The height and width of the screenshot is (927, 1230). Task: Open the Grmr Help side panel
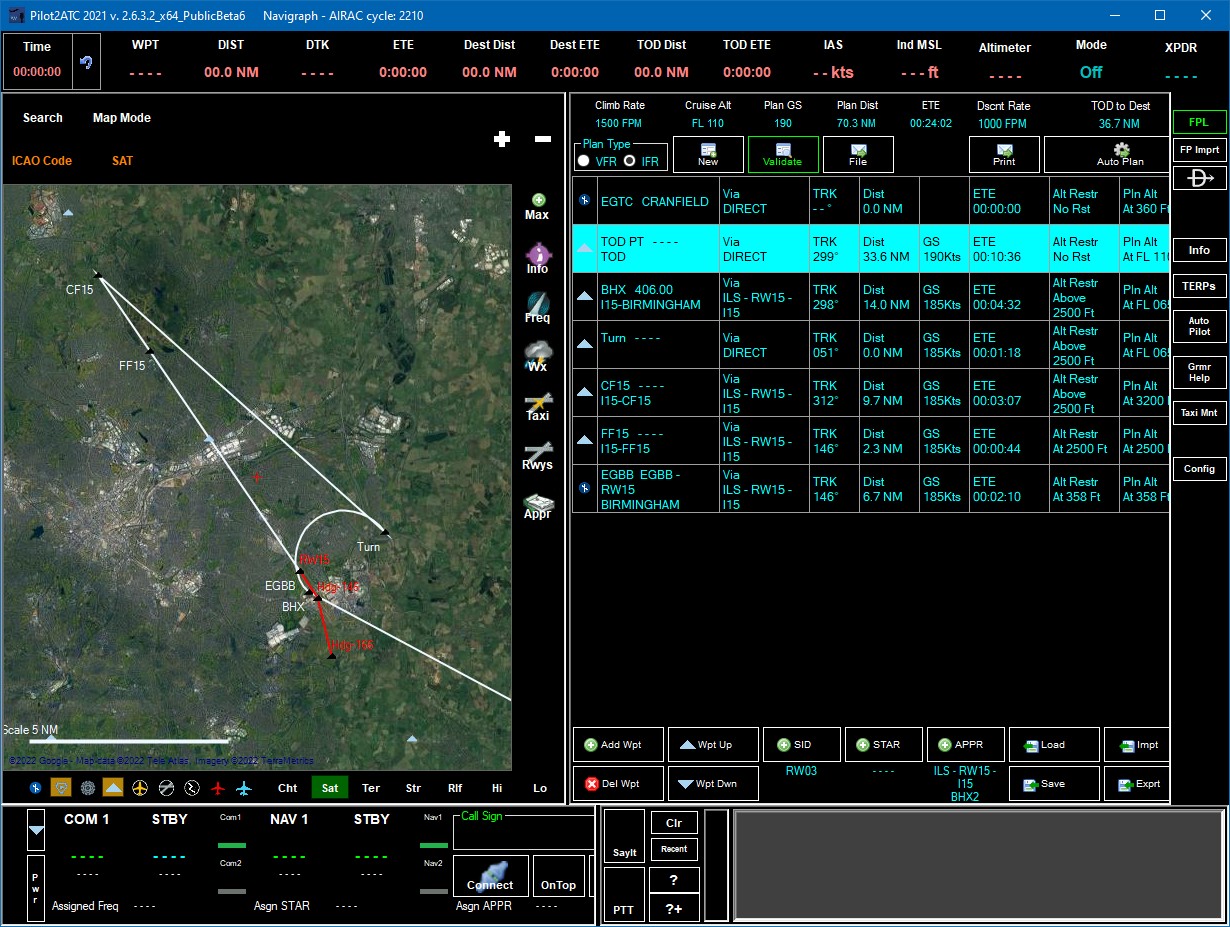tap(1199, 371)
